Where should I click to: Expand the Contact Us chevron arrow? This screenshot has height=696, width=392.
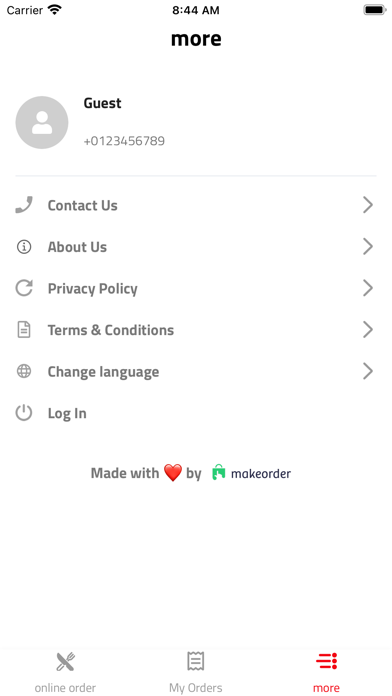pyautogui.click(x=368, y=205)
